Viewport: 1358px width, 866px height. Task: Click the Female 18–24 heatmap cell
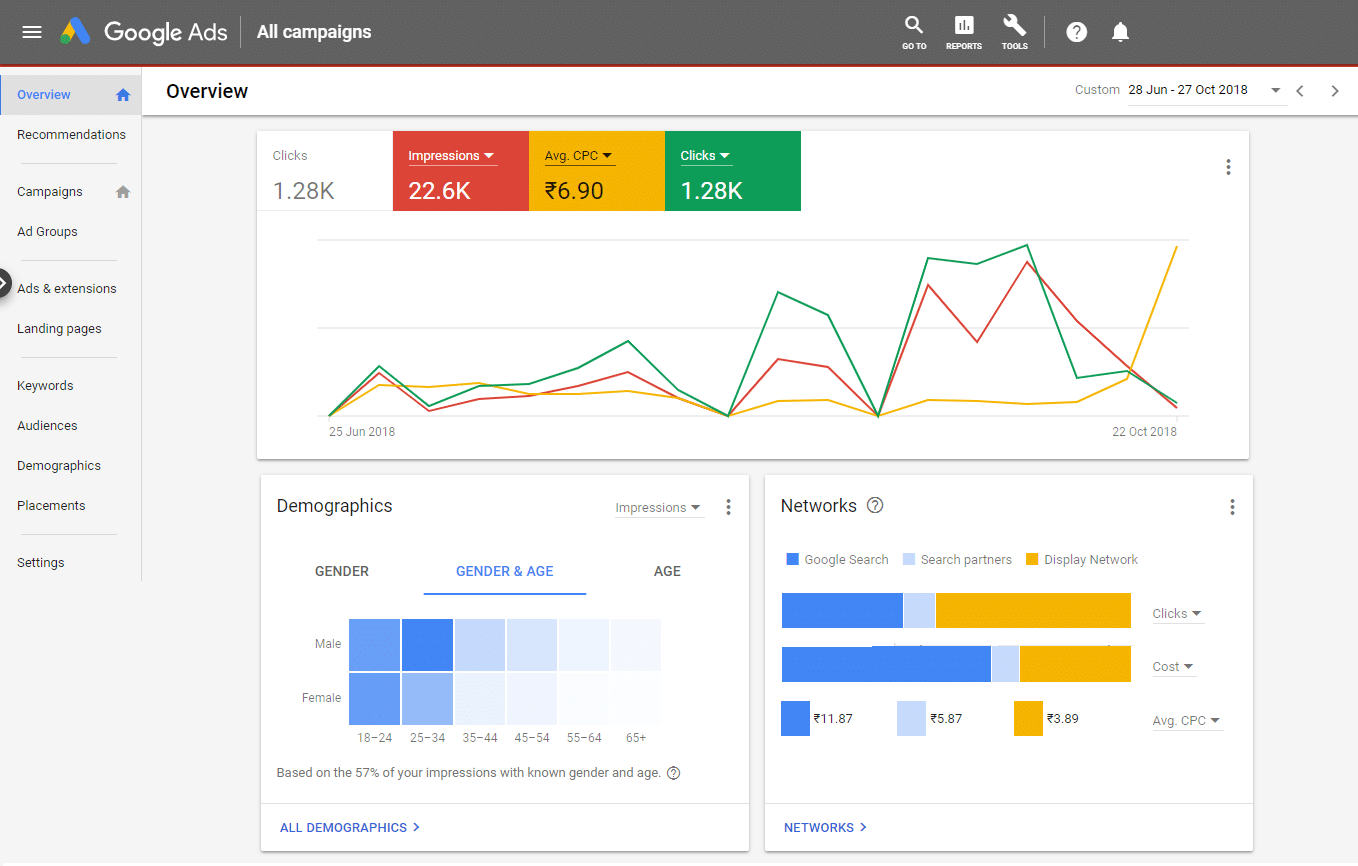[x=374, y=699]
